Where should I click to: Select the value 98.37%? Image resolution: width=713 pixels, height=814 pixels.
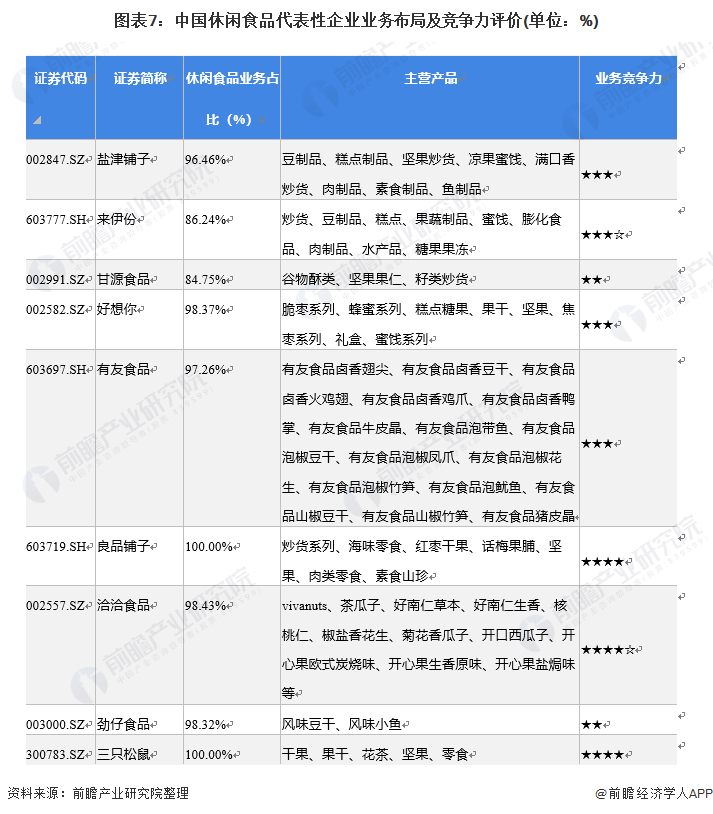point(206,310)
